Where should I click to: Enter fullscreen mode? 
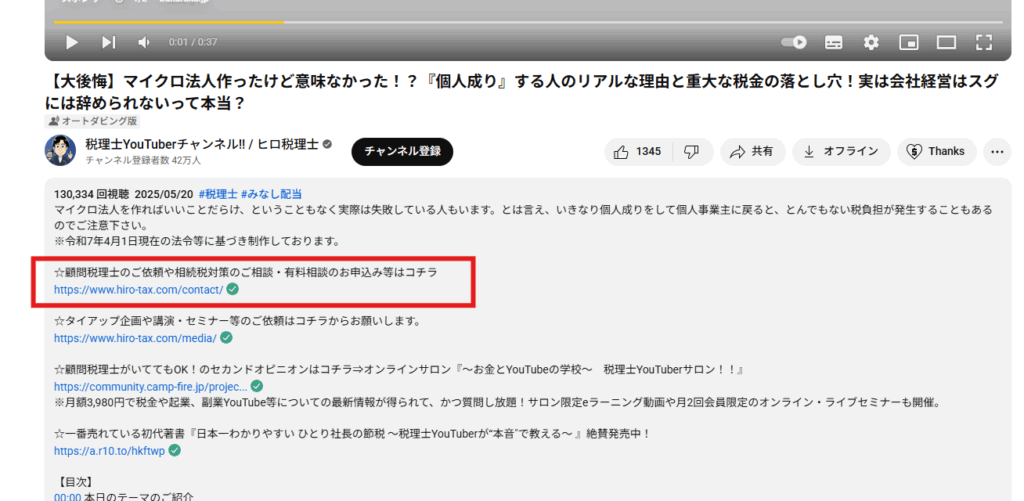[x=984, y=42]
